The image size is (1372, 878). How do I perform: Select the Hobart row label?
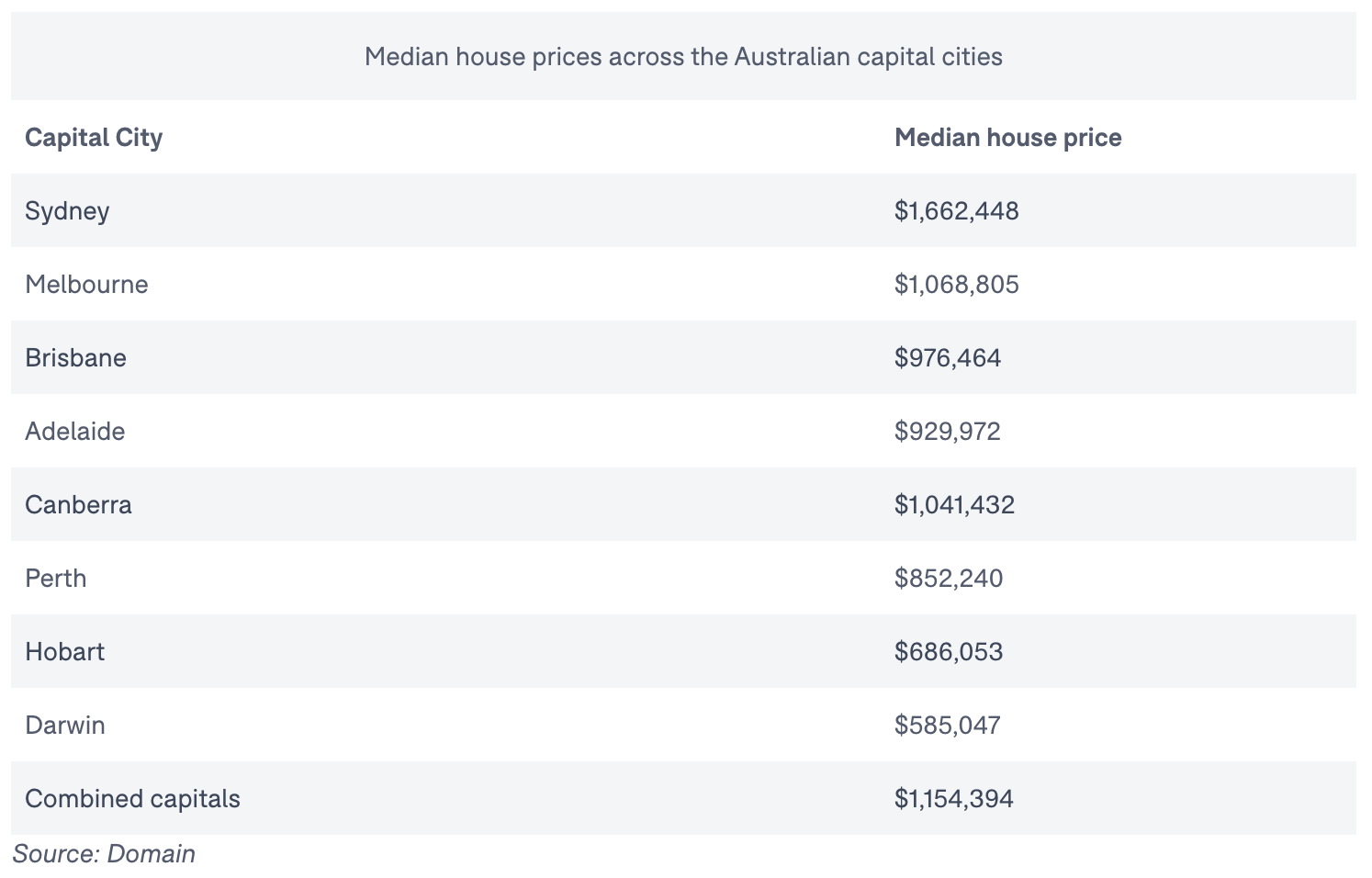tap(64, 652)
